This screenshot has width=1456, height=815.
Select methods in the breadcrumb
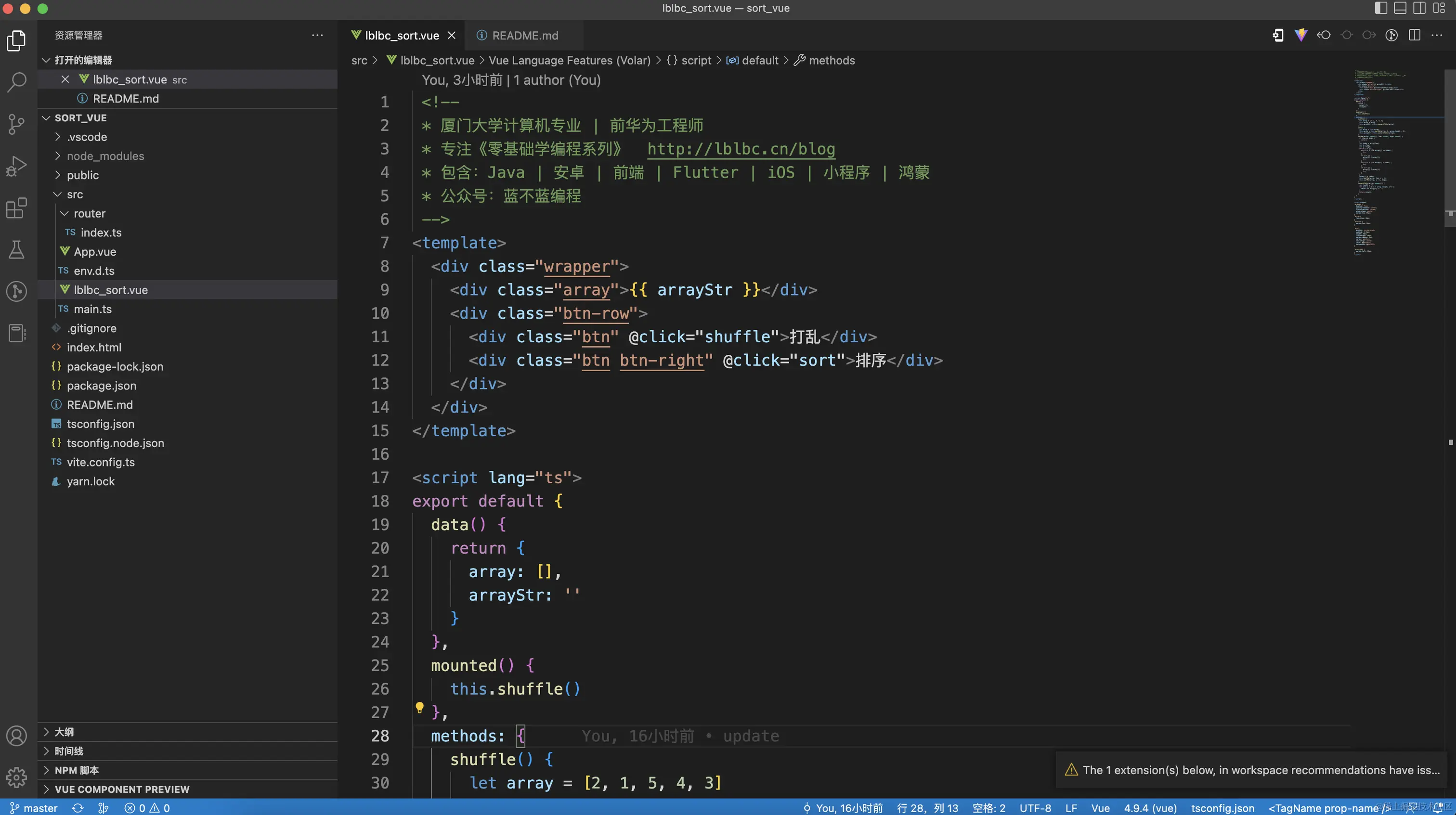(x=831, y=61)
